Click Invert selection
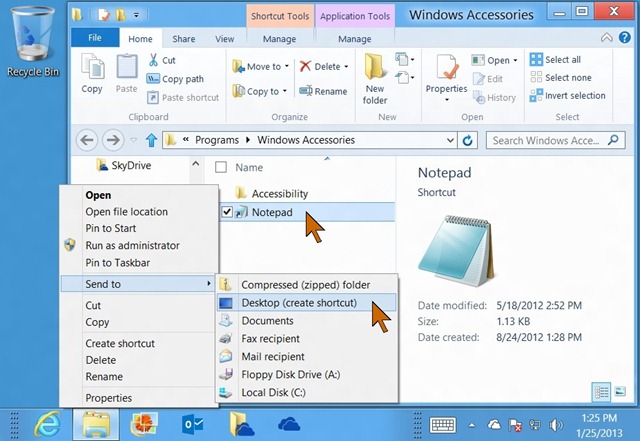640x441 pixels. click(568, 96)
